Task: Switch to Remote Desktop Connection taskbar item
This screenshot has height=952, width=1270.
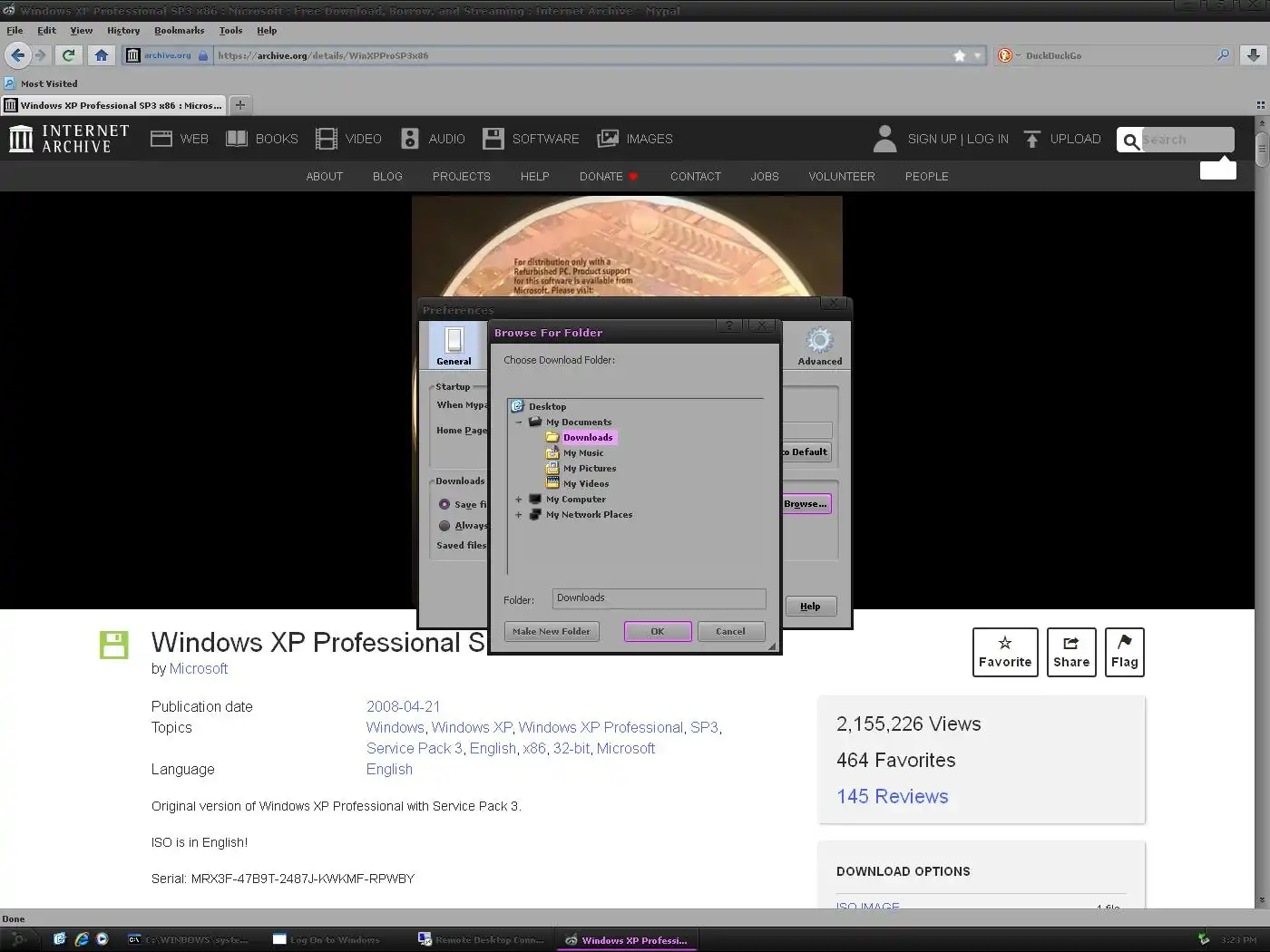Action: click(482, 939)
